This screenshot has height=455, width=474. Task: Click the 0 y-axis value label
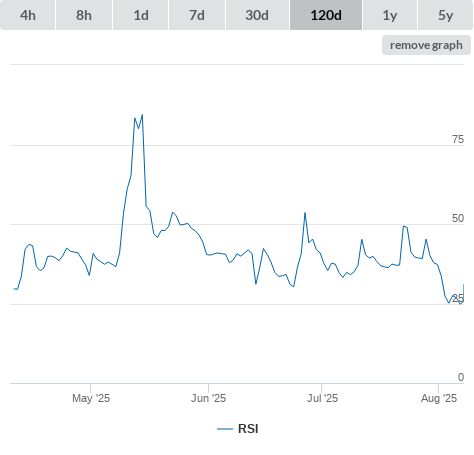pyautogui.click(x=461, y=377)
